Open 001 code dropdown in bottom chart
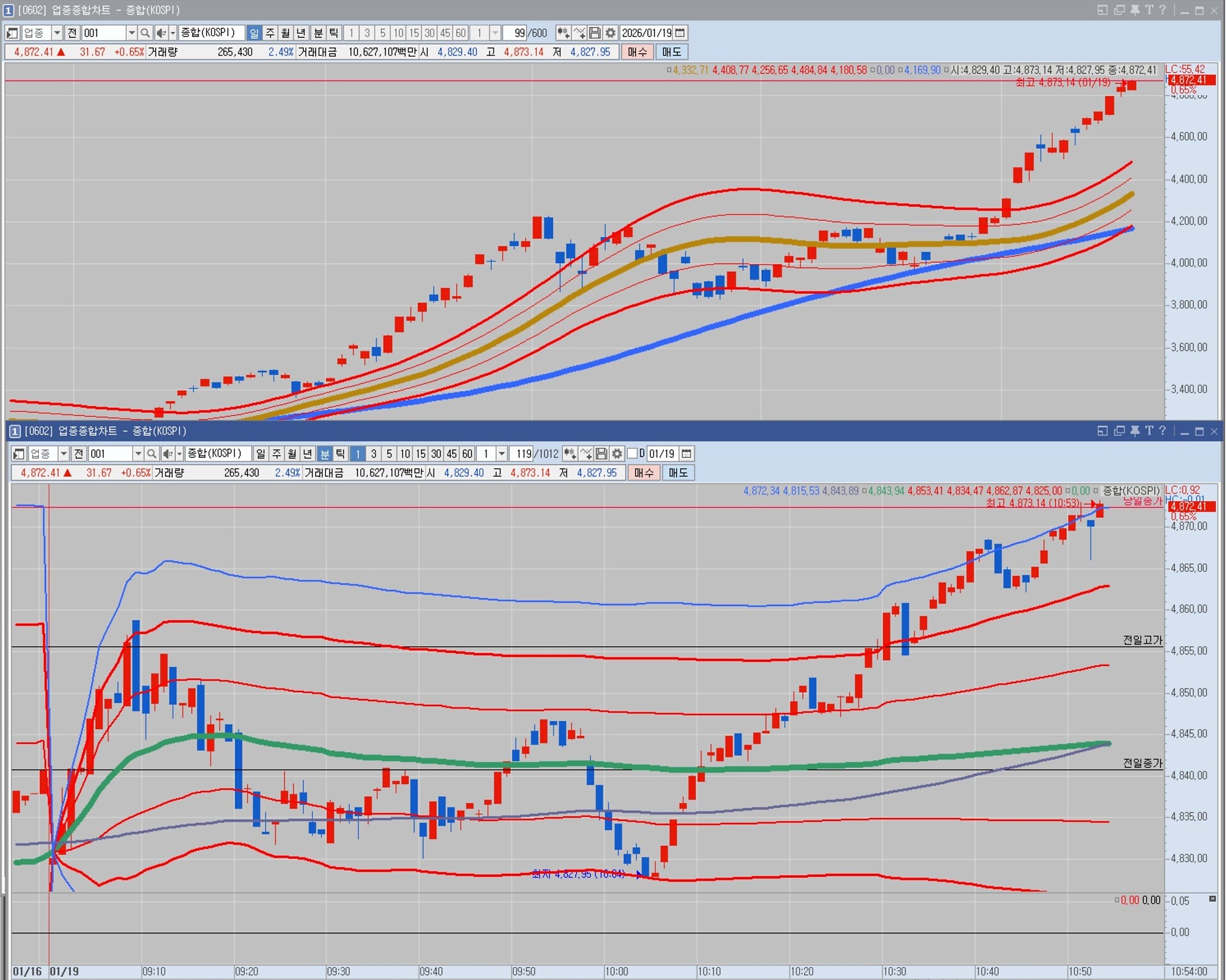 pyautogui.click(x=137, y=453)
